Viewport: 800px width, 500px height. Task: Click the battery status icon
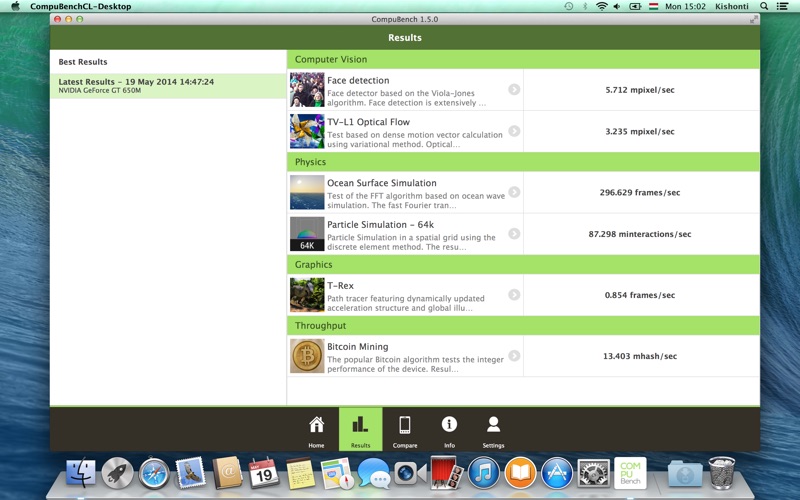coord(635,6)
